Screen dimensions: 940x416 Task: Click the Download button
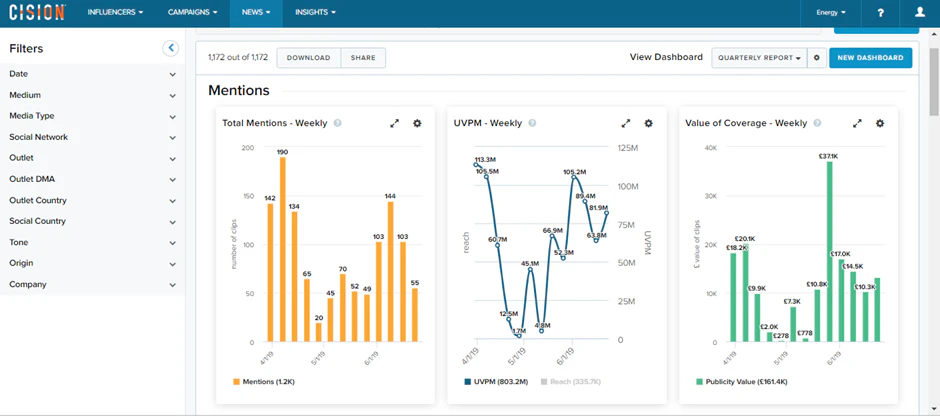click(308, 58)
